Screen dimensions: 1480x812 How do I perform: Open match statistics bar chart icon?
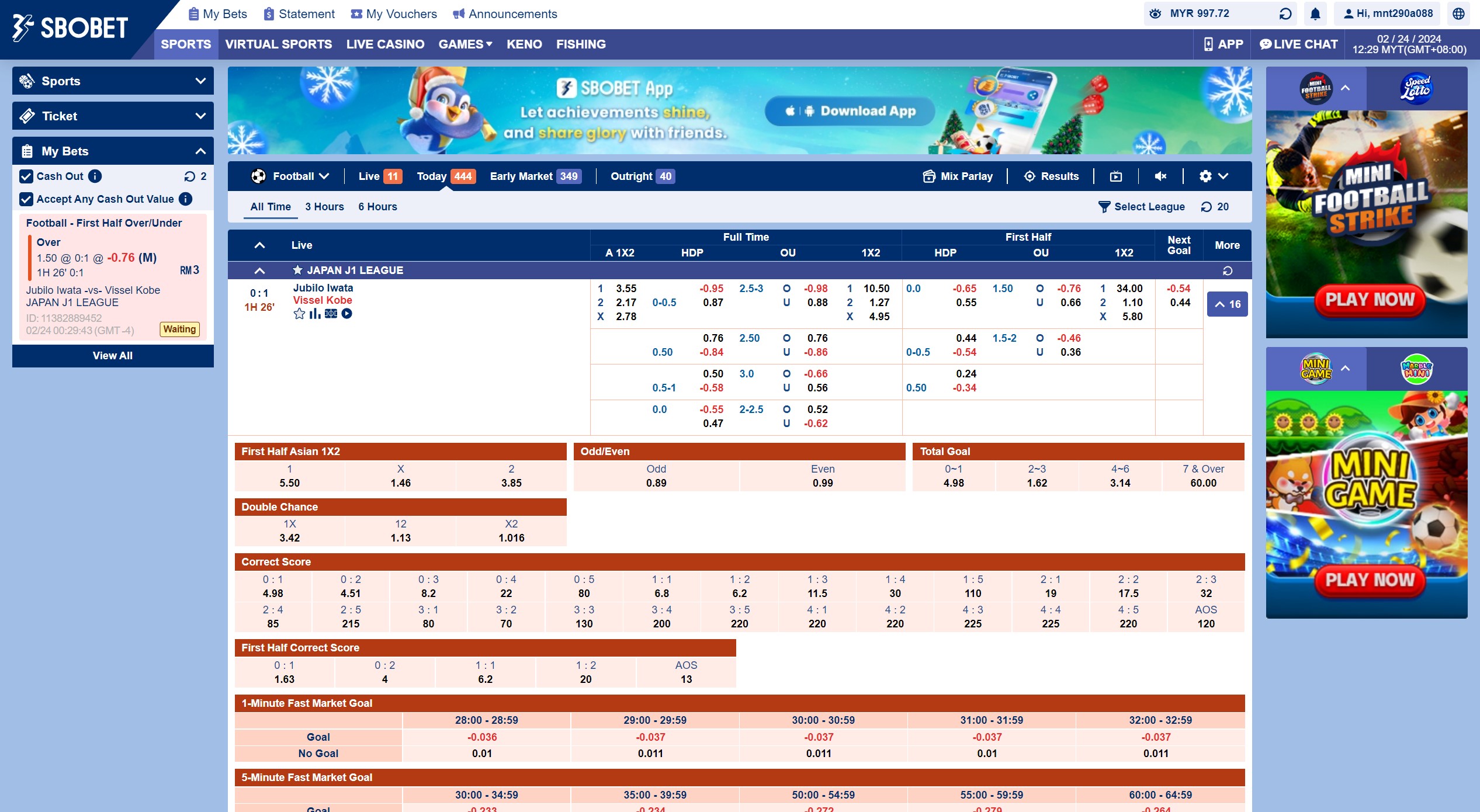pos(315,314)
